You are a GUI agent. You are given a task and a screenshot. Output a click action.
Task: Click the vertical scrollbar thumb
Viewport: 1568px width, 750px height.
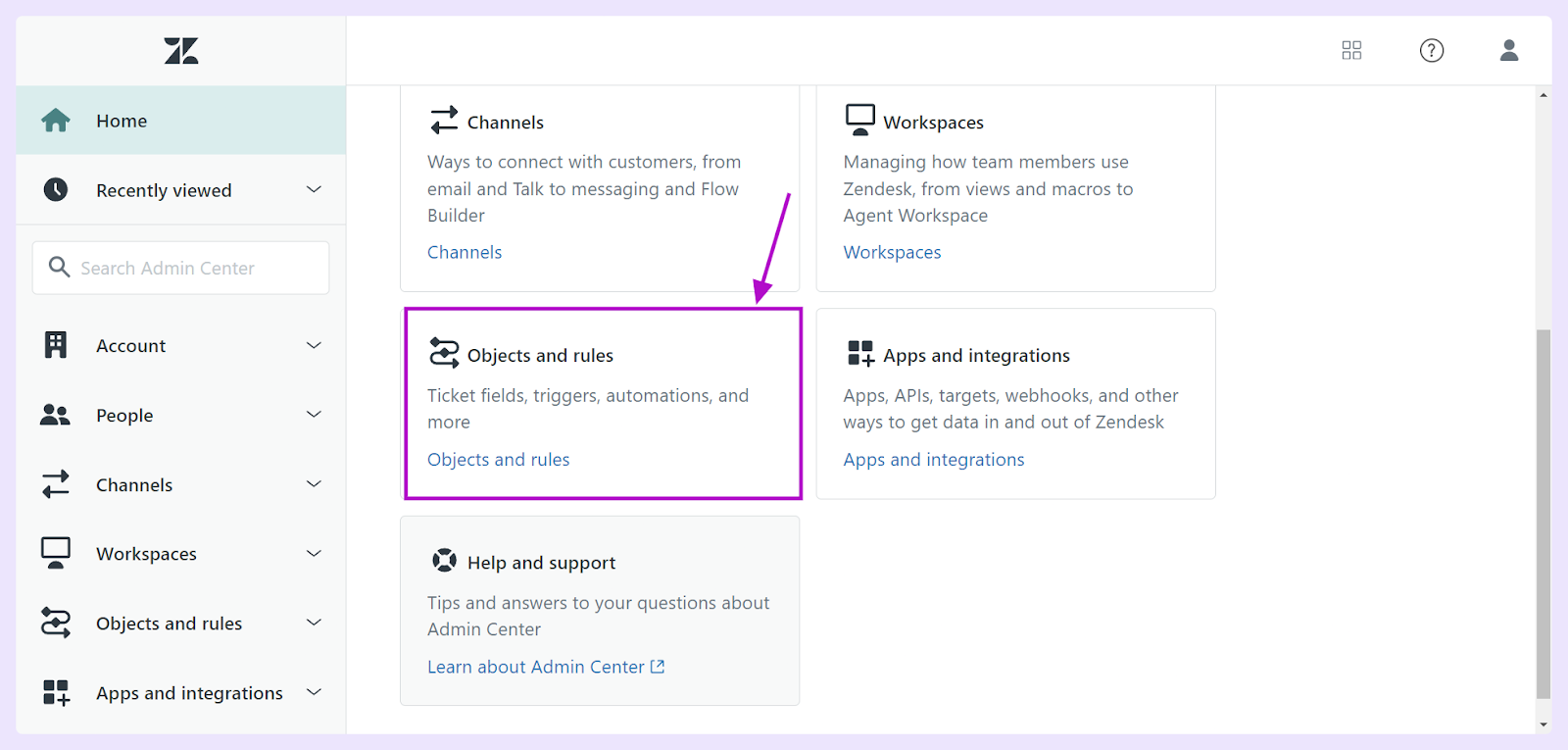click(1543, 514)
